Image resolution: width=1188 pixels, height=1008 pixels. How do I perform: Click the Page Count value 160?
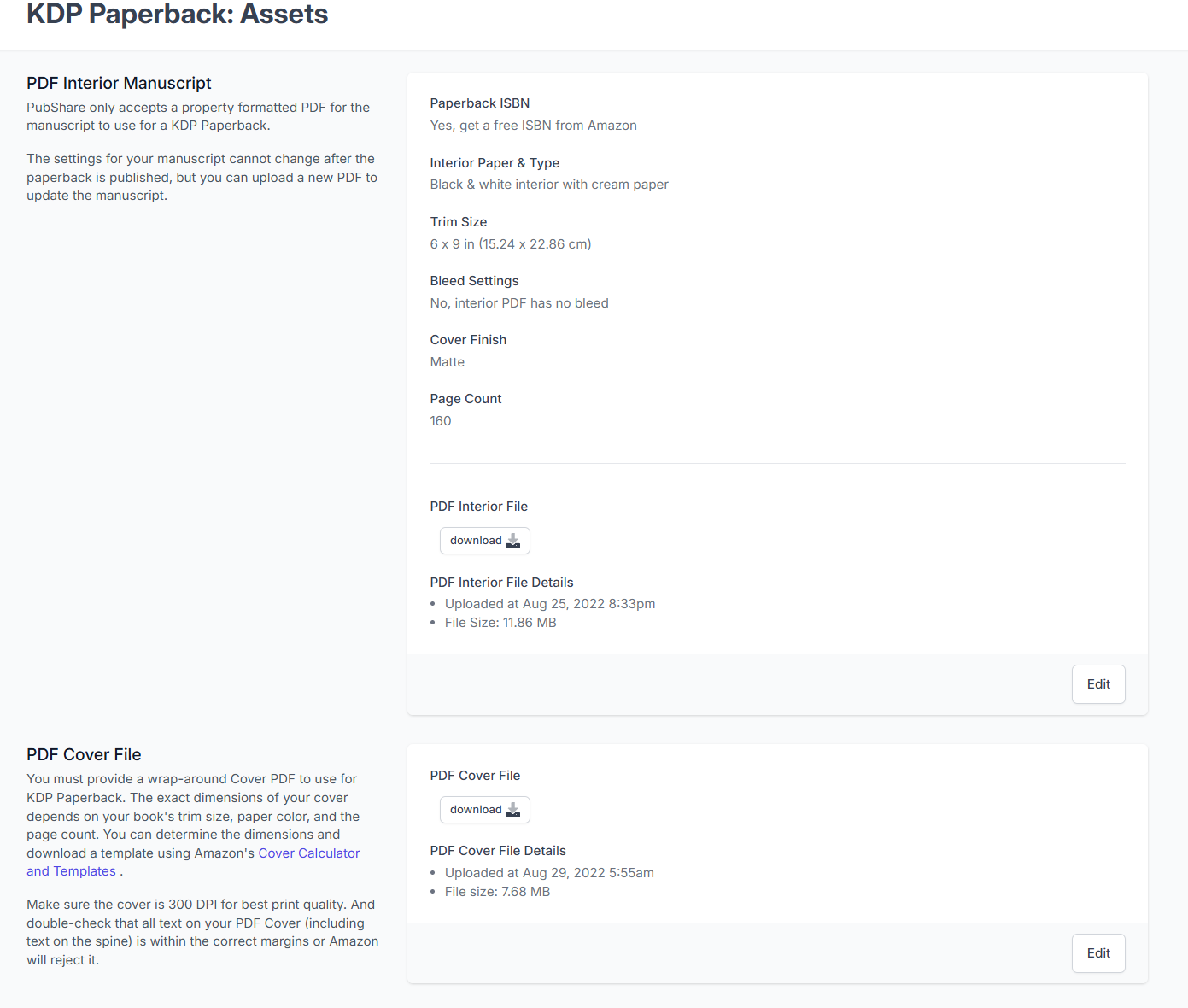(x=440, y=421)
